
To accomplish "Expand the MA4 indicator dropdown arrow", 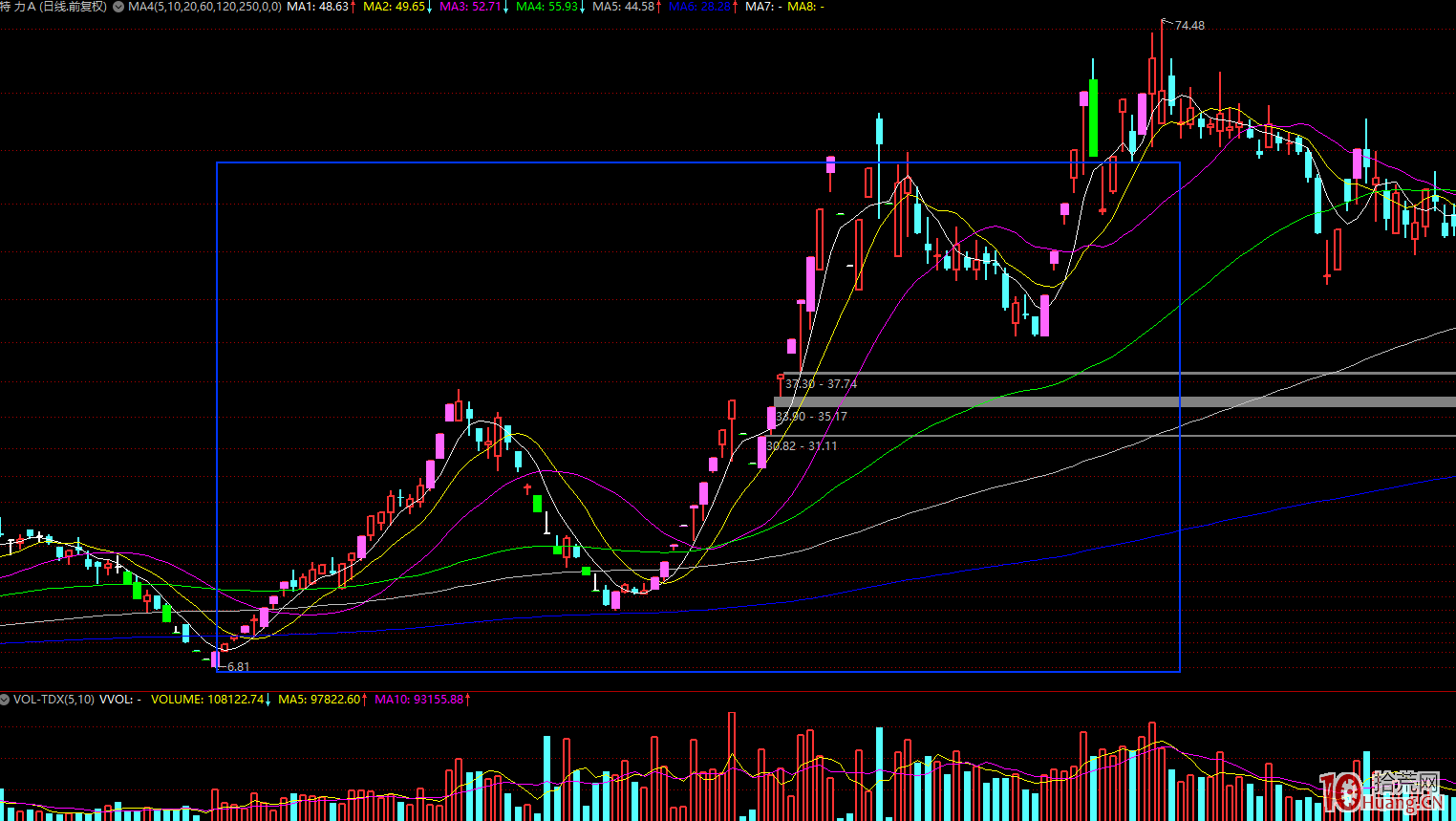I will [118, 7].
